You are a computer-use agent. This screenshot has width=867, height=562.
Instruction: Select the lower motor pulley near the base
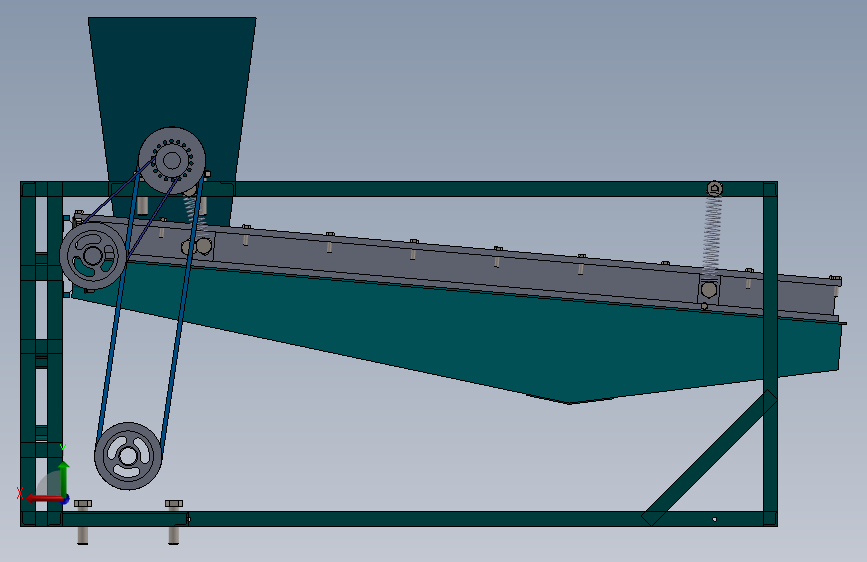click(x=128, y=456)
